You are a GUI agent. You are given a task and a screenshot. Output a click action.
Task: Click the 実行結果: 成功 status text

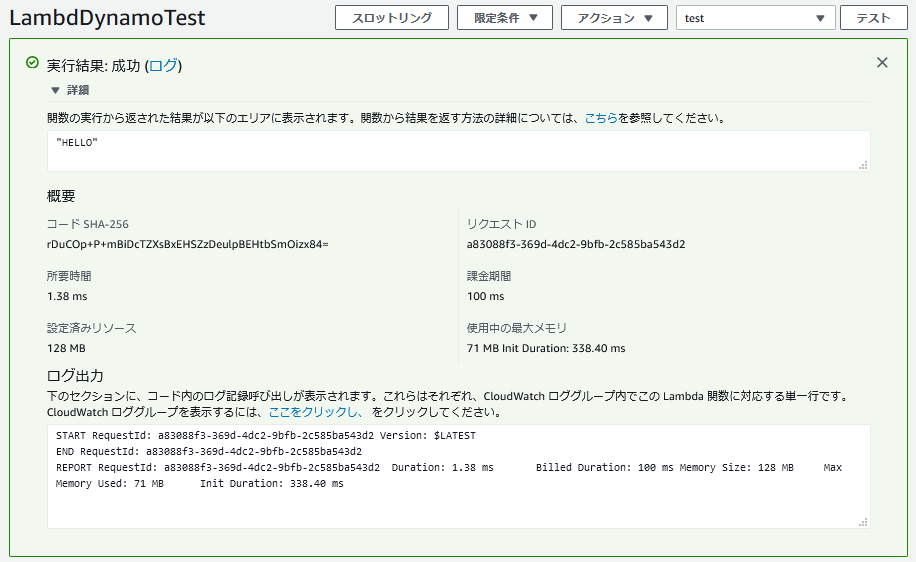pyautogui.click(x=93, y=65)
